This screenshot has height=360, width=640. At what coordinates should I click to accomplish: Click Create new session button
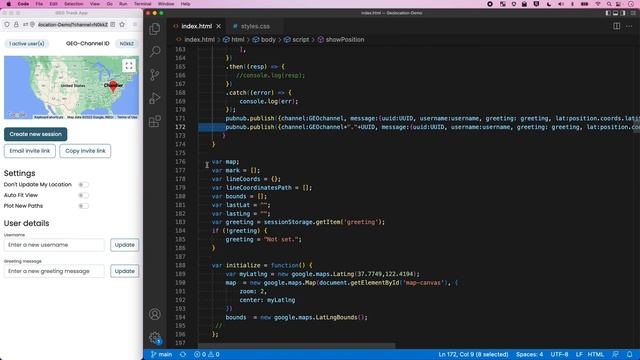tap(36, 134)
